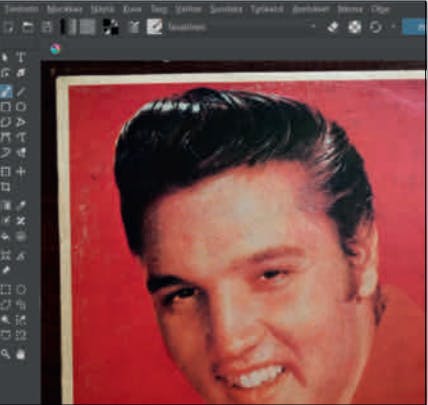Select the Rectangular Selection tool

click(x=5, y=290)
